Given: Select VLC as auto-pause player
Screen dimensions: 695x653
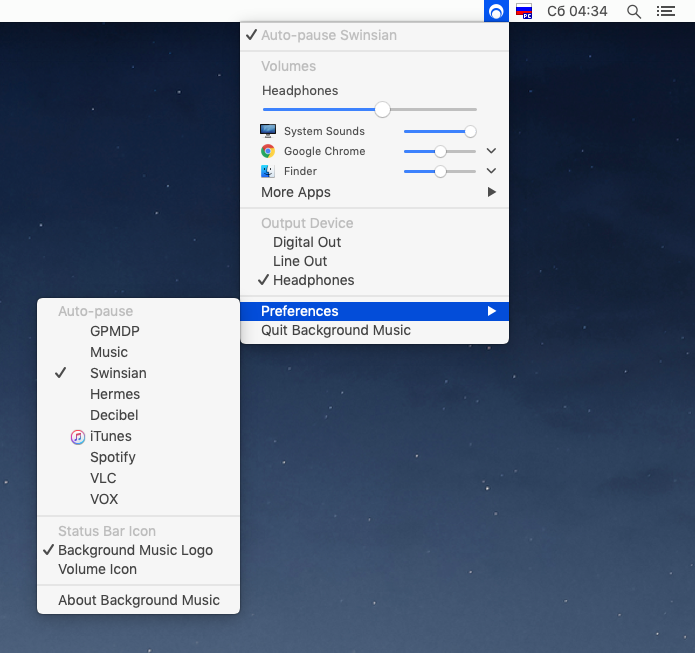Looking at the screenshot, I should click(139, 478).
